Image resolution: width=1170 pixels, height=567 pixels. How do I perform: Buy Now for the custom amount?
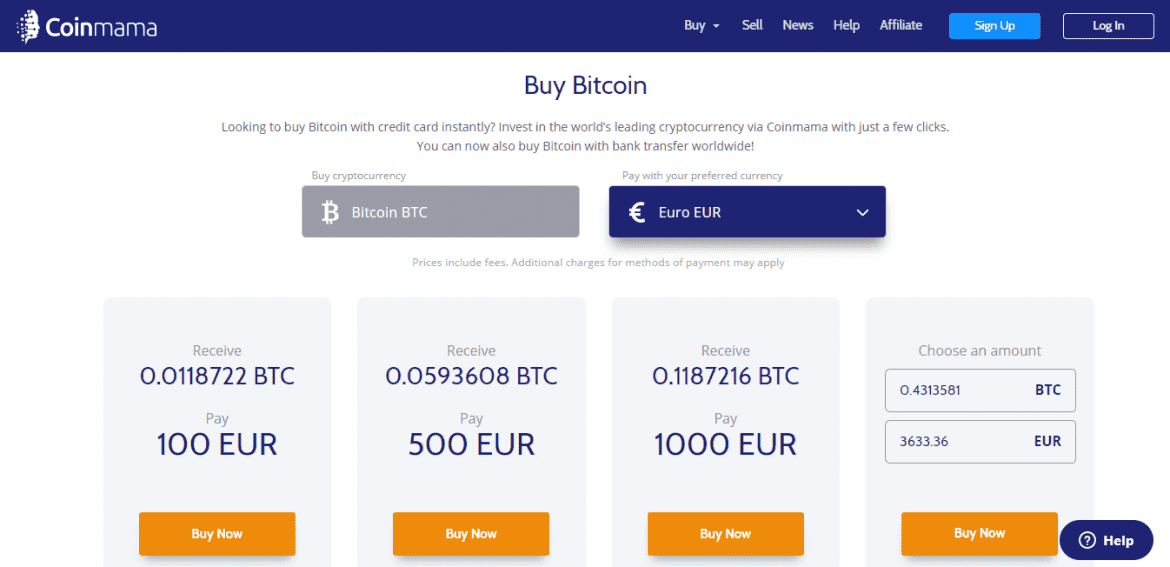[x=979, y=533]
